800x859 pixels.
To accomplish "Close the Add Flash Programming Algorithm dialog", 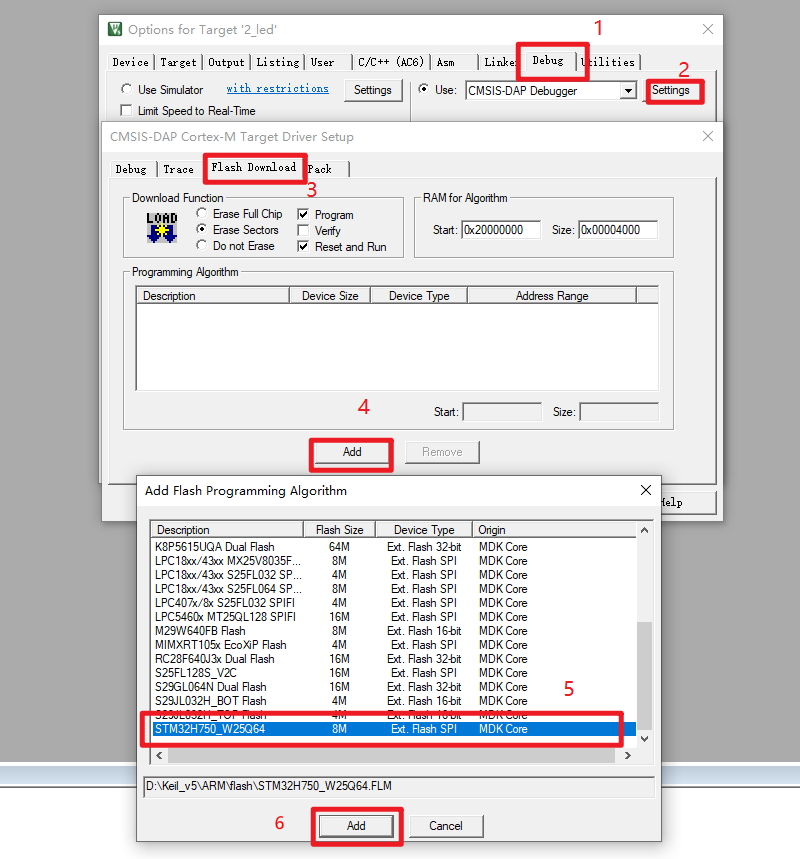I will pos(645,490).
